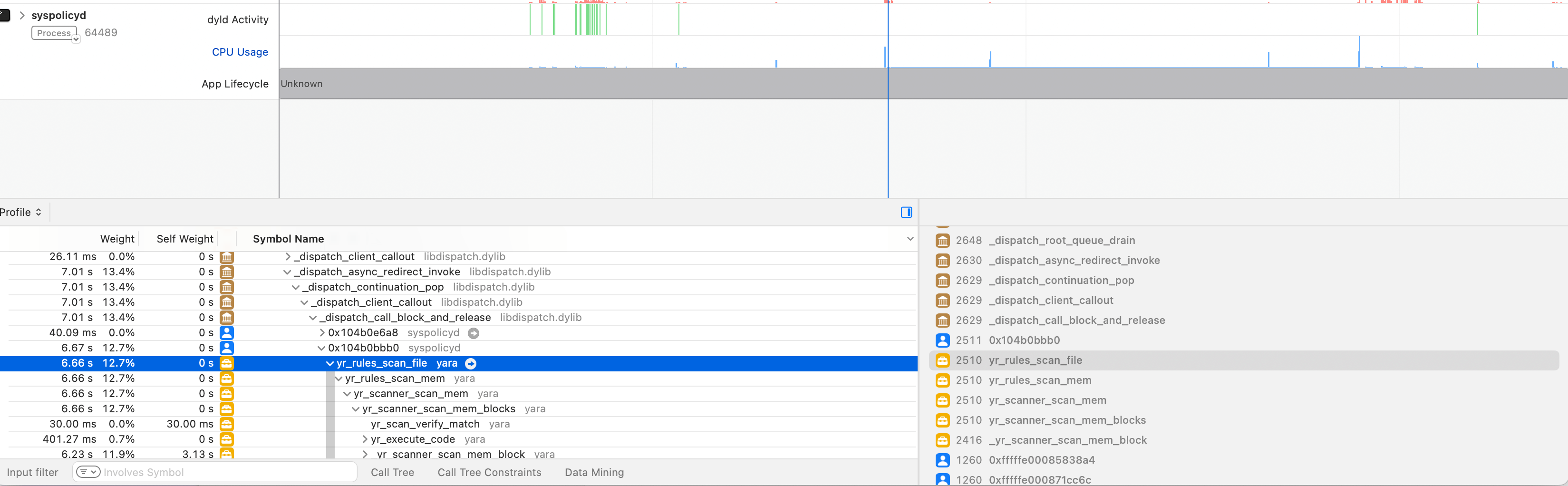1568x486 pixels.
Task: Collapse _dispatch_call_block_and_release tree row
Action: 312,317
